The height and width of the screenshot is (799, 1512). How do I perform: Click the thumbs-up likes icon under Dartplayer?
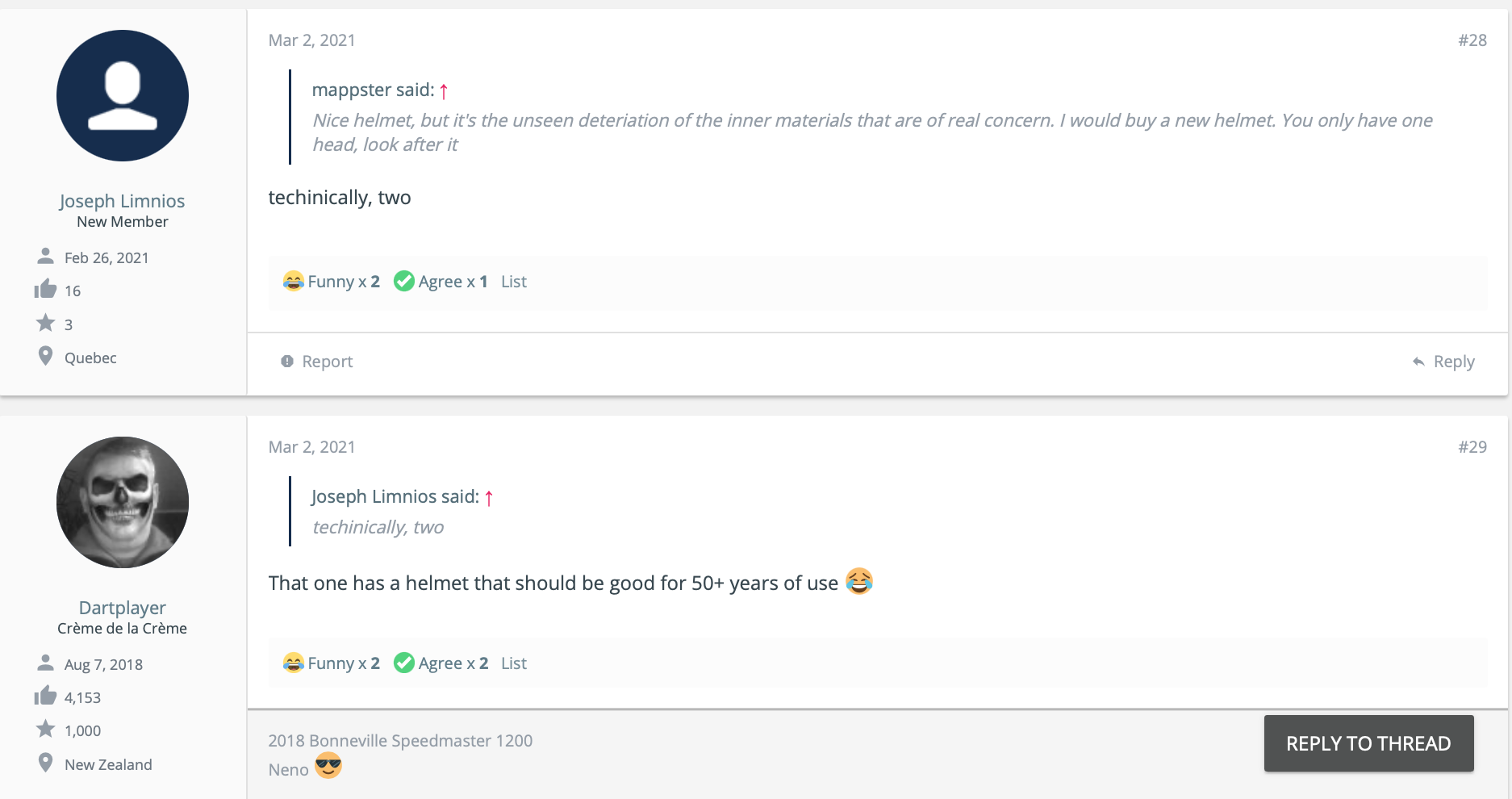[x=46, y=696]
